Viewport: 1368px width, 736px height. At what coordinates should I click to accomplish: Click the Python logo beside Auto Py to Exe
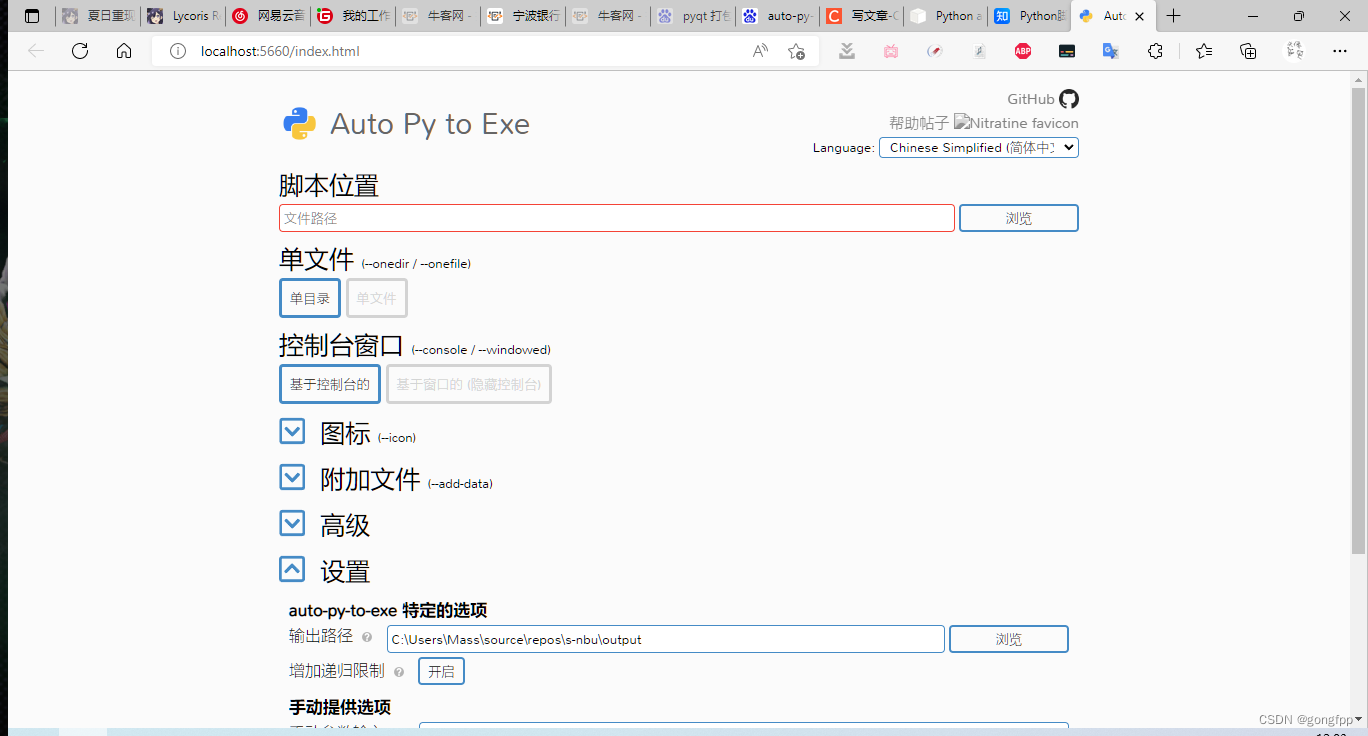300,123
